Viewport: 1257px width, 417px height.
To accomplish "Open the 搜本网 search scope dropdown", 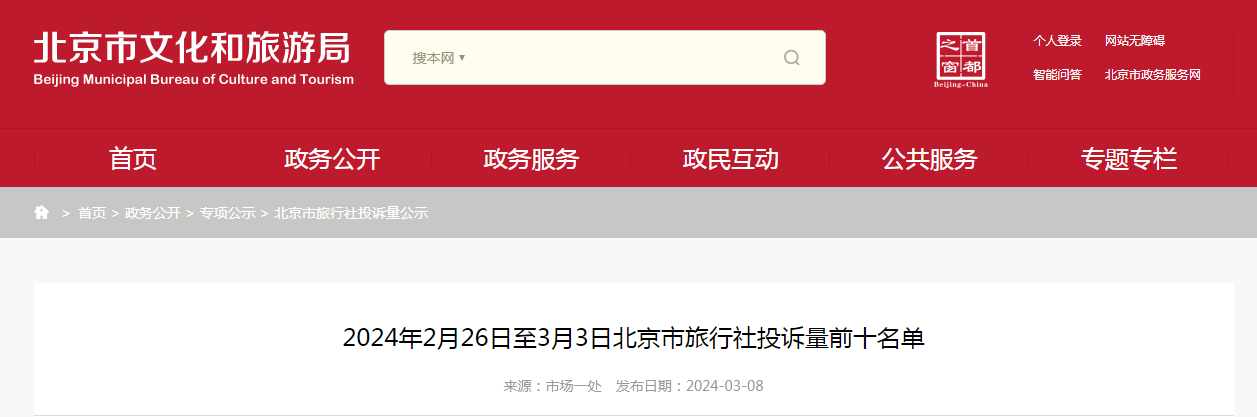I will click(440, 58).
